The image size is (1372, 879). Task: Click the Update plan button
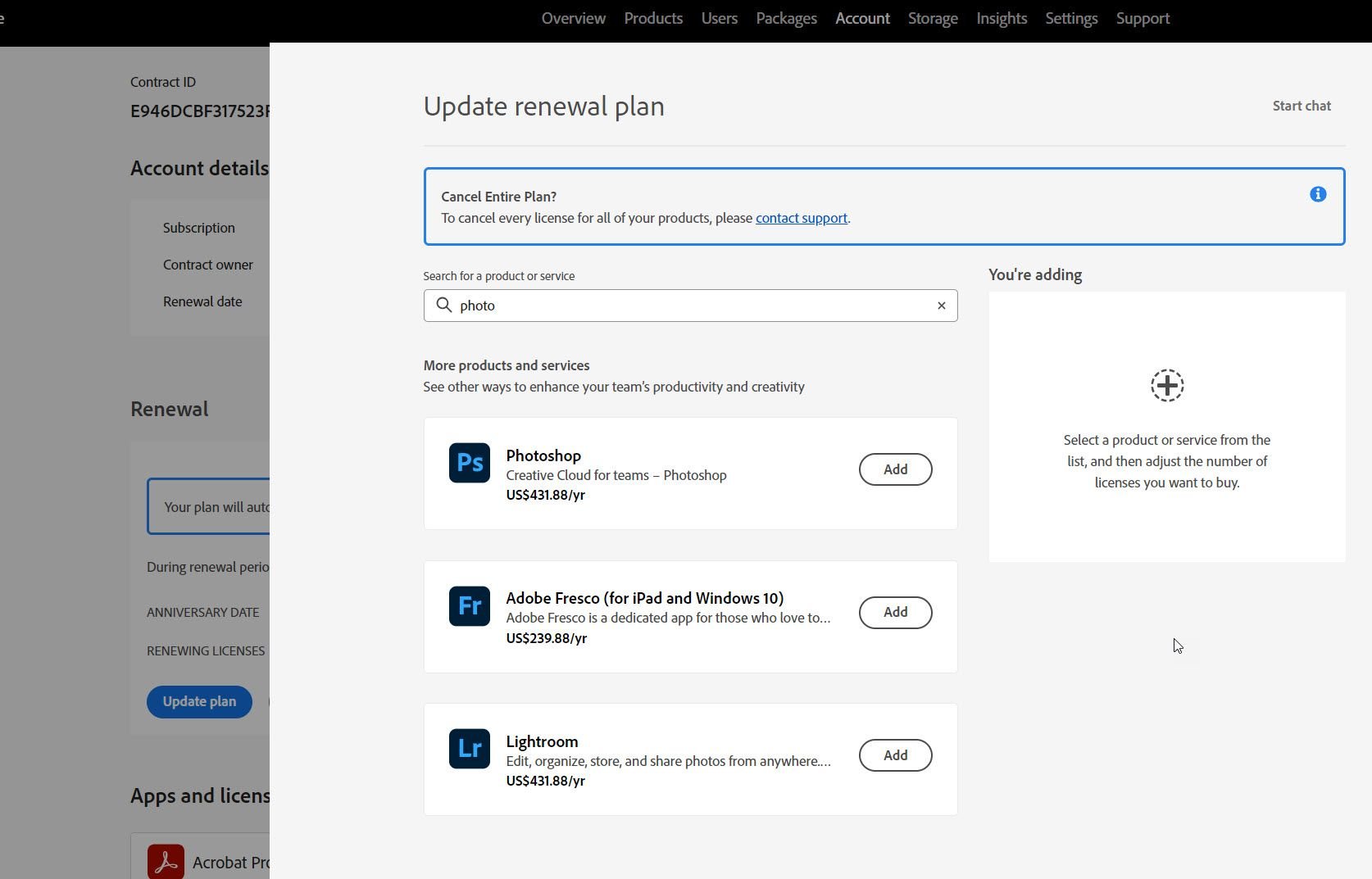[198, 701]
